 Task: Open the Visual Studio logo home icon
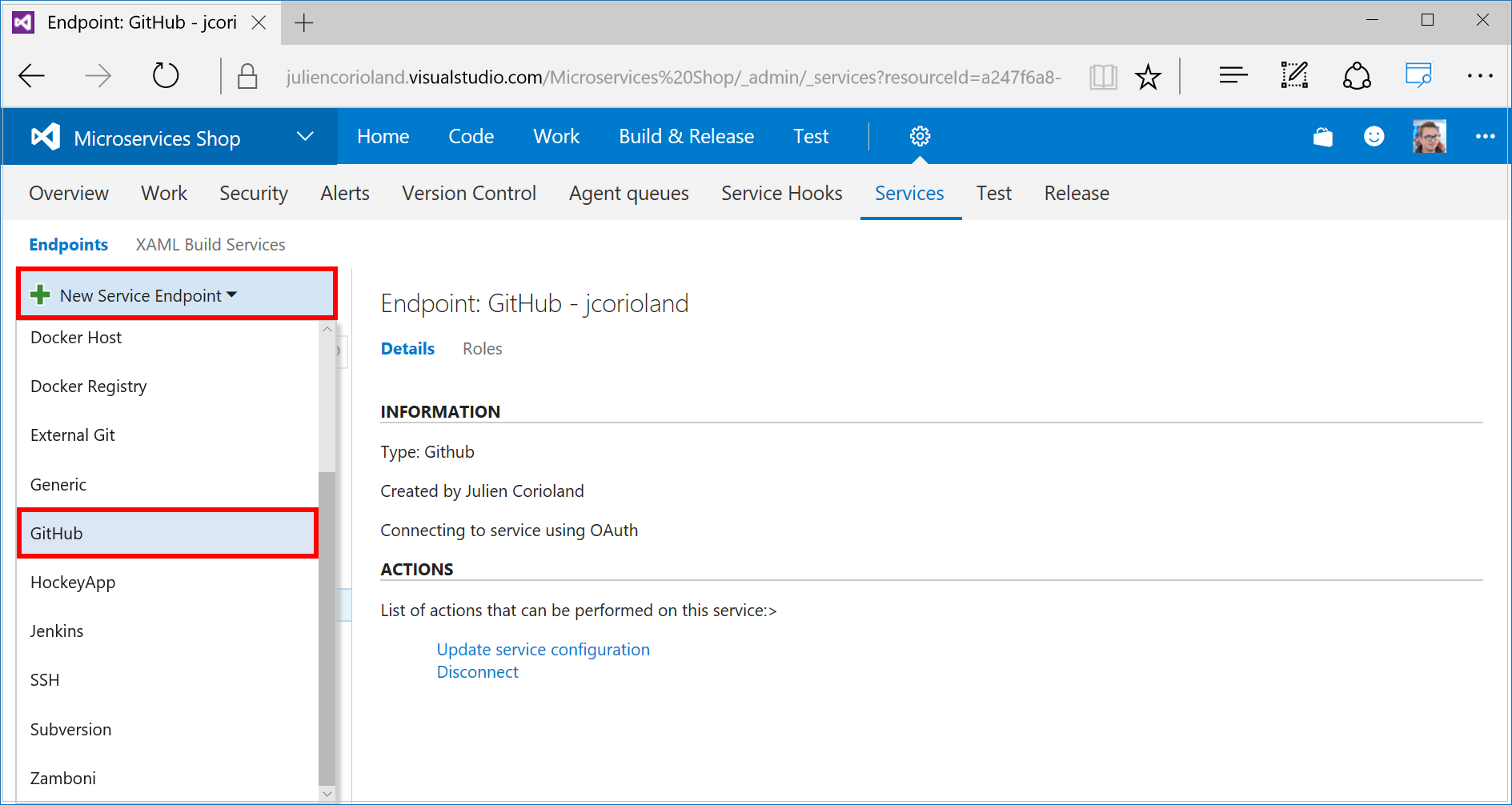click(45, 136)
